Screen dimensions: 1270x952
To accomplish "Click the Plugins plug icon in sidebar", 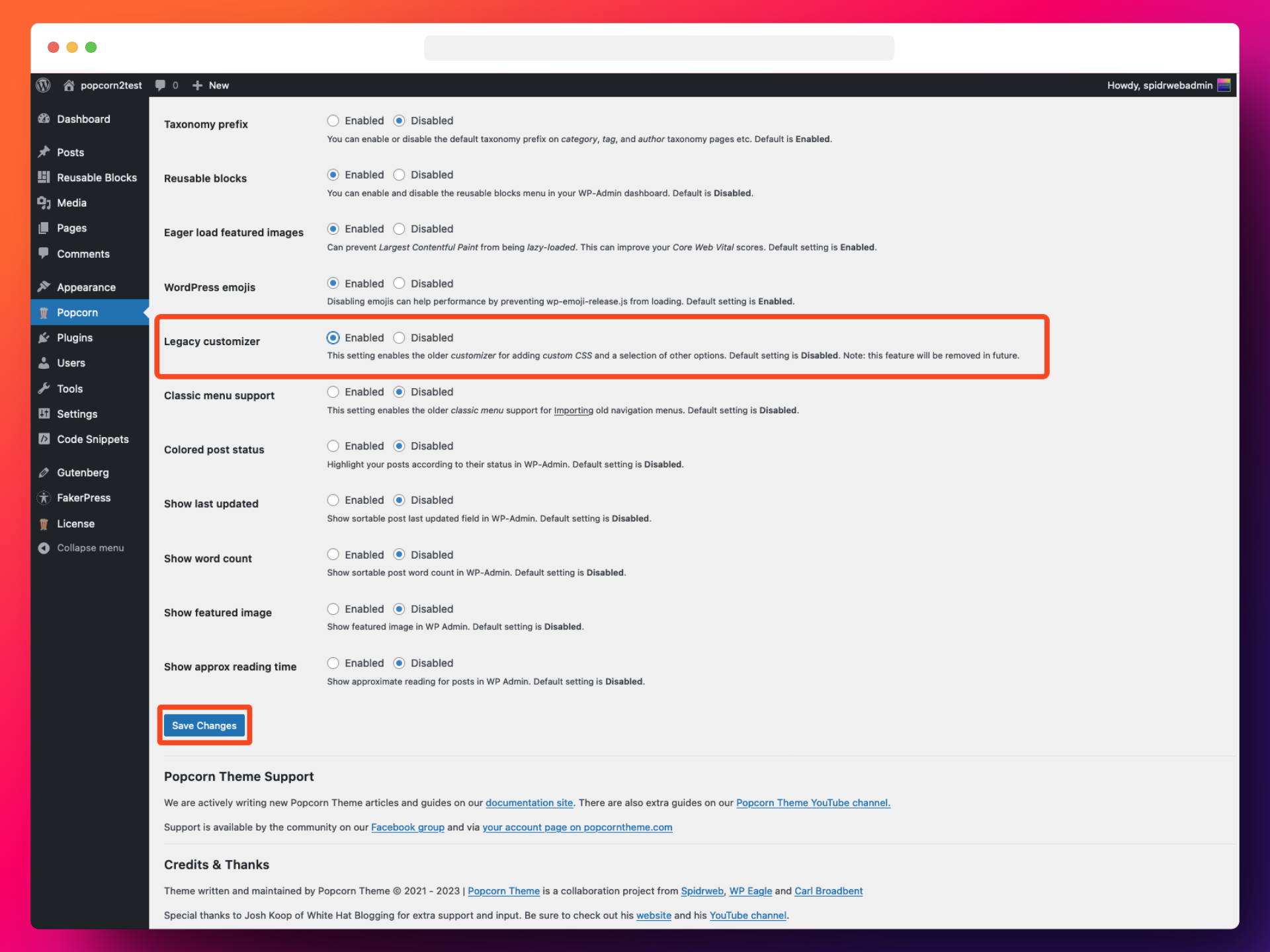I will pos(44,338).
